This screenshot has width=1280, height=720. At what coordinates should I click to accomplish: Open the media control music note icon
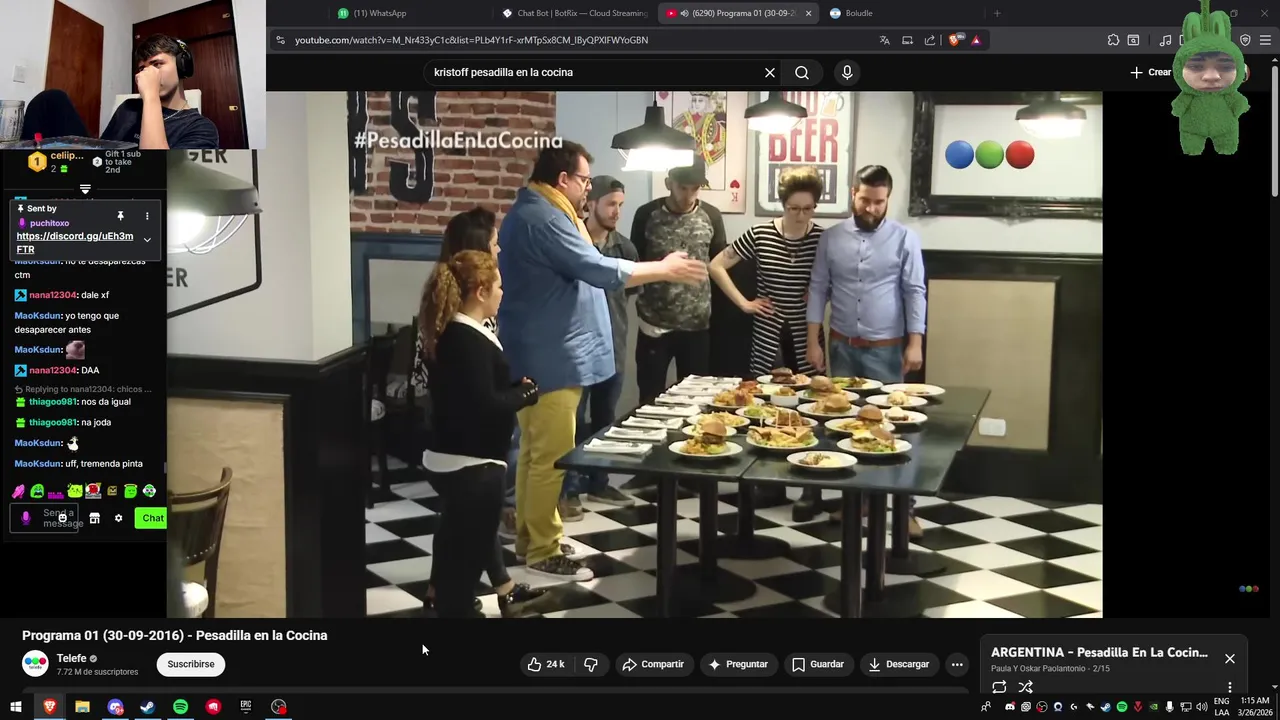click(1165, 40)
